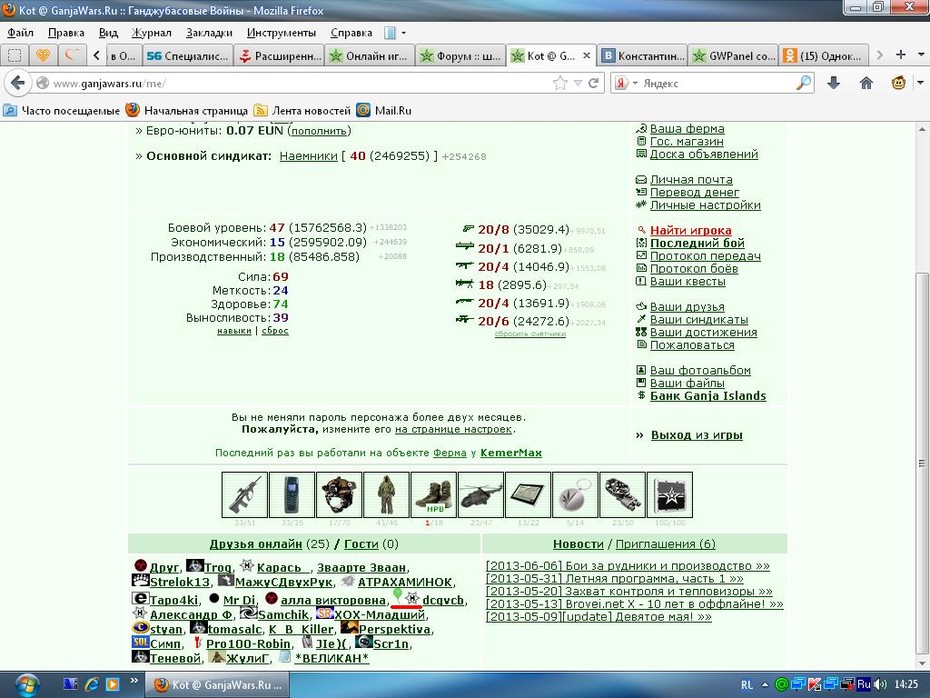This screenshot has height=698, width=930.
Task: Click the monkey face toolbar icon
Action: click(x=898, y=83)
